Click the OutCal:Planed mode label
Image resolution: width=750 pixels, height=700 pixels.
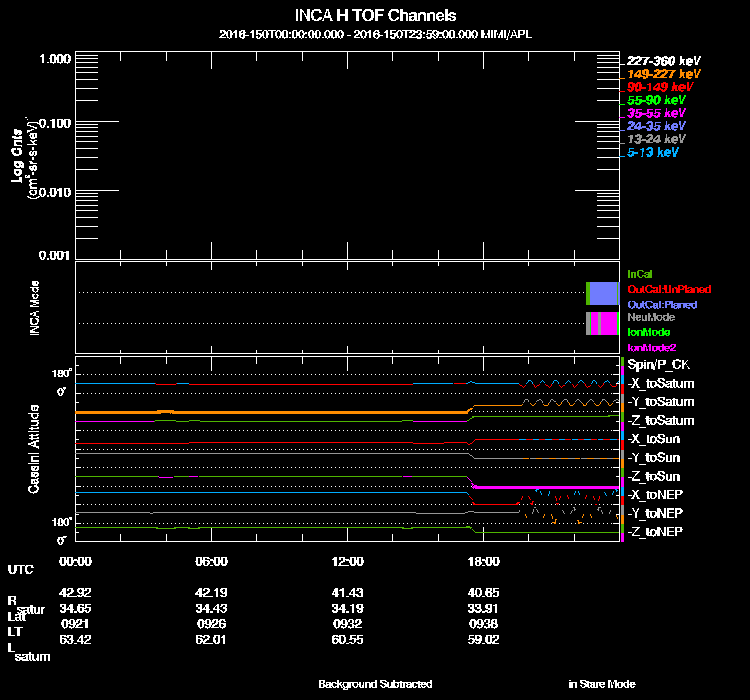tap(661, 303)
